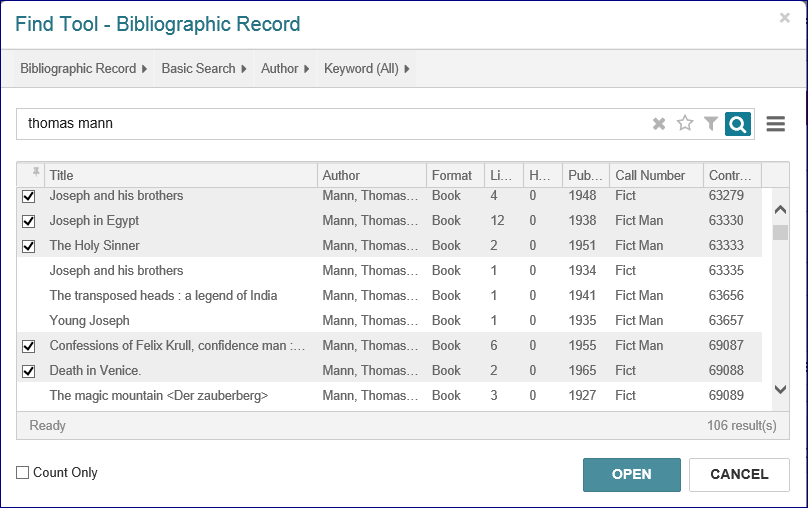Sort results by the Title column header
Screen dimensions: 808x508
(180, 175)
